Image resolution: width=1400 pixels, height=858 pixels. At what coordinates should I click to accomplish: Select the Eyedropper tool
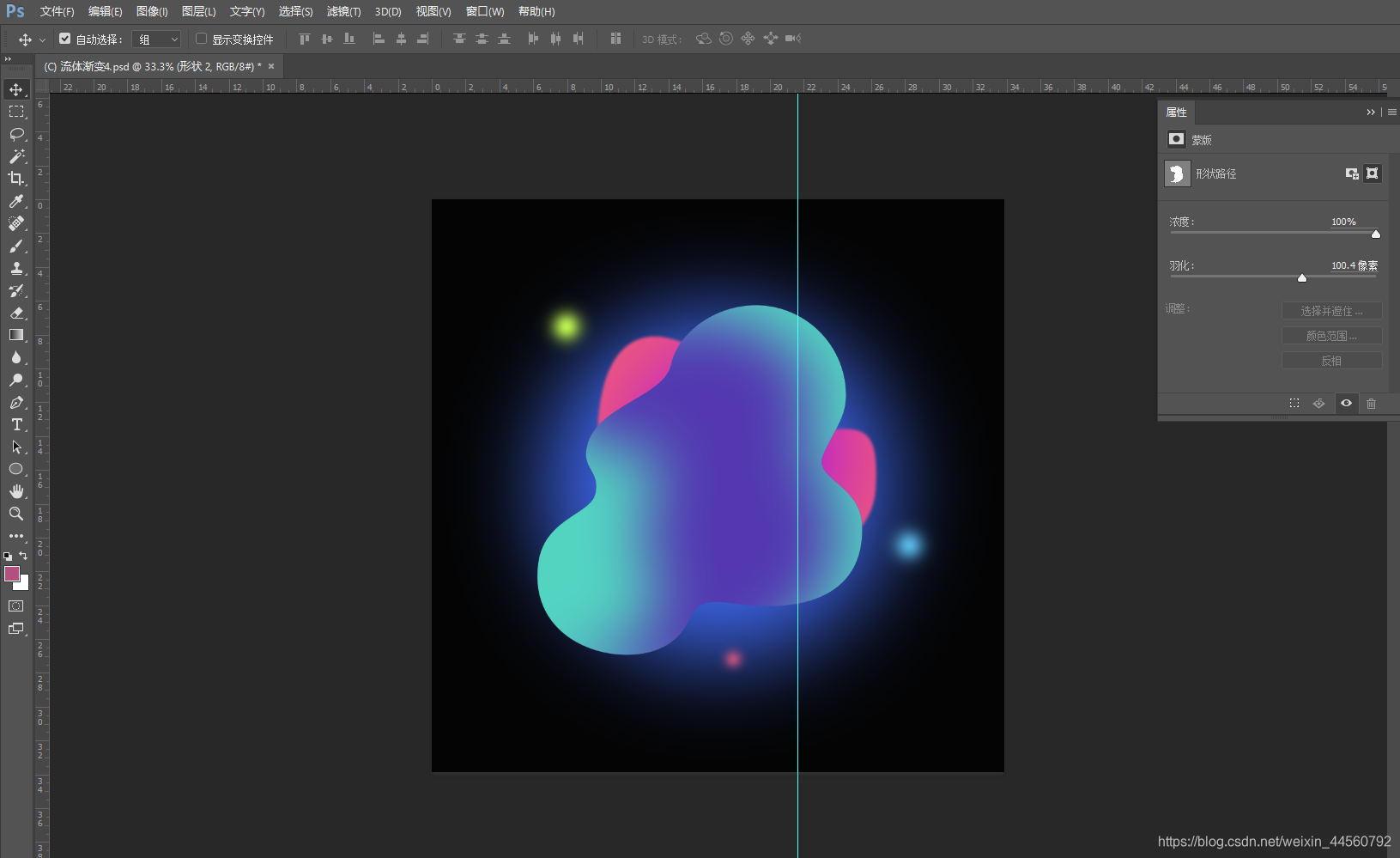pos(16,201)
